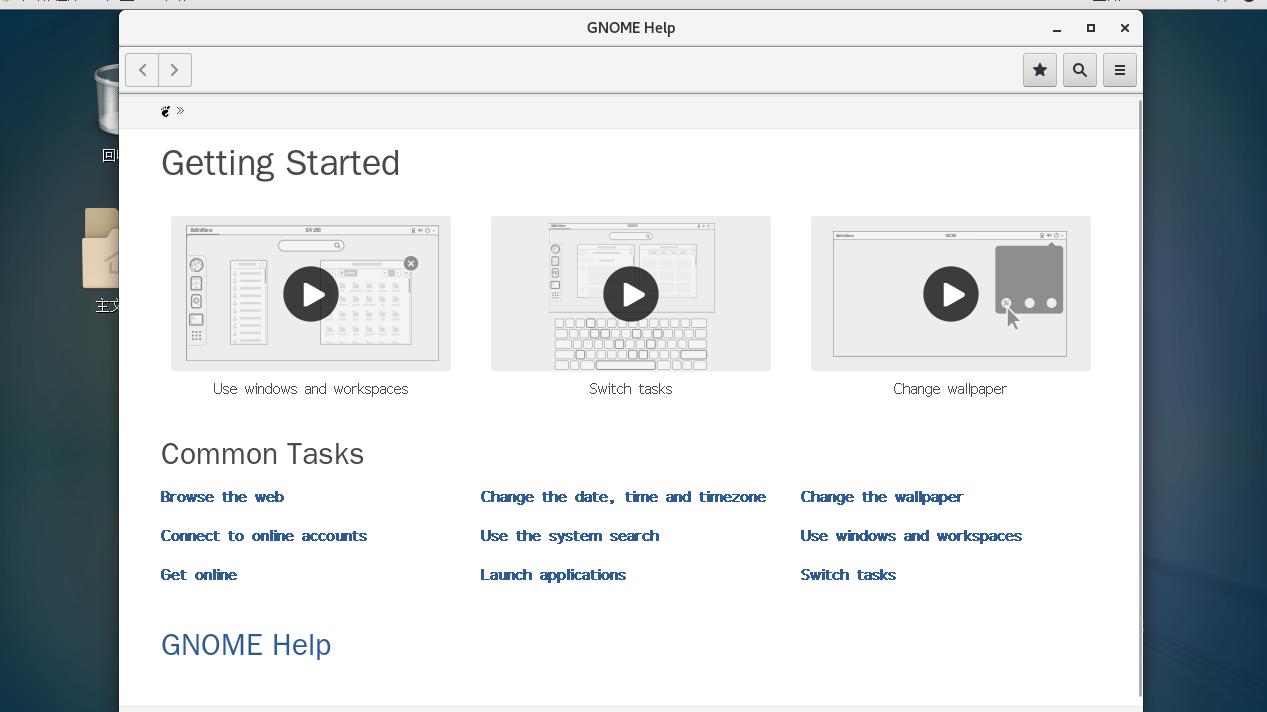Maximize the GNOME Help window
Viewport: 1267px width, 712px height.
(1091, 28)
